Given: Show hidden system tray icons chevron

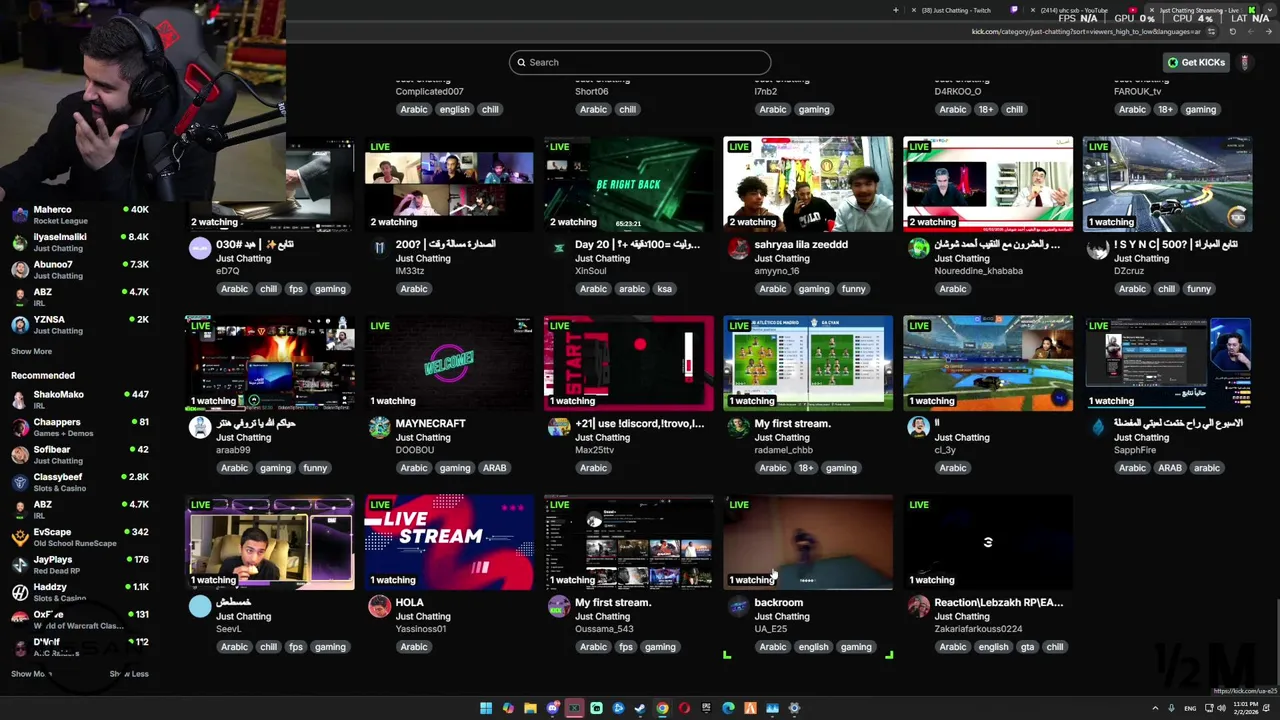Looking at the screenshot, I should tap(1155, 708).
